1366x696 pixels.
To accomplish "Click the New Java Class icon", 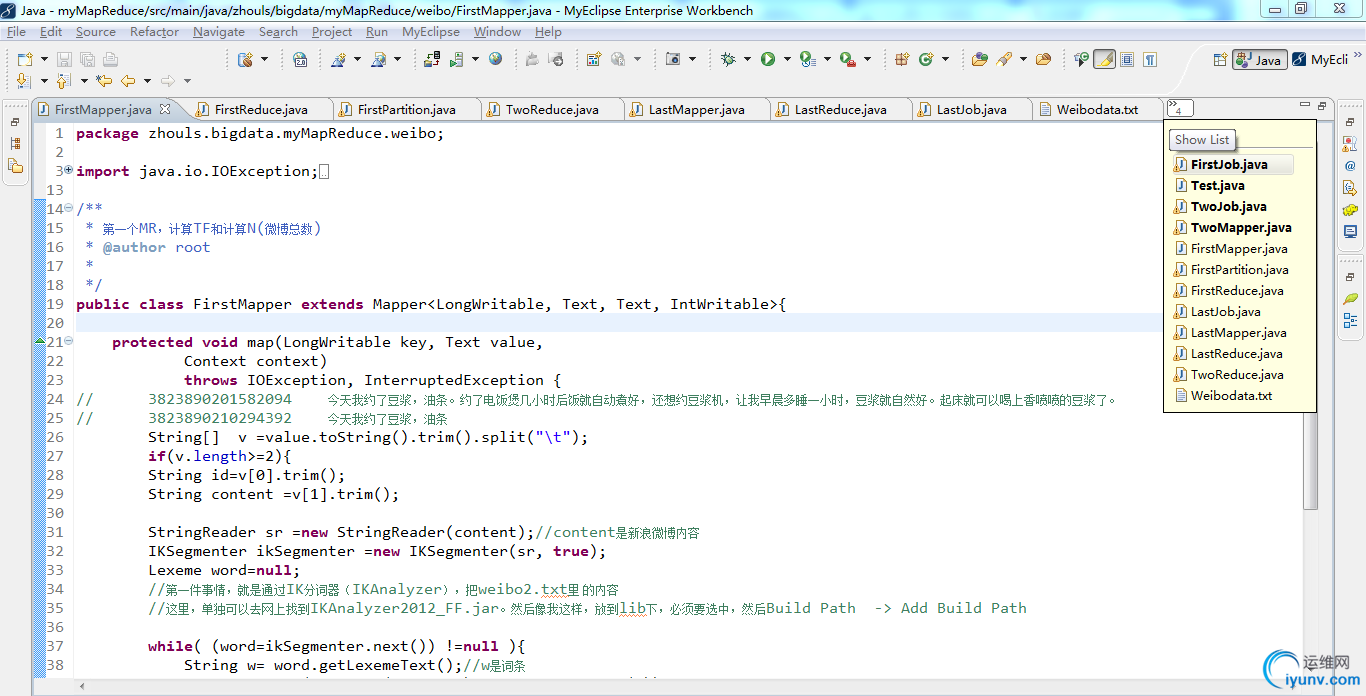I will [926, 59].
